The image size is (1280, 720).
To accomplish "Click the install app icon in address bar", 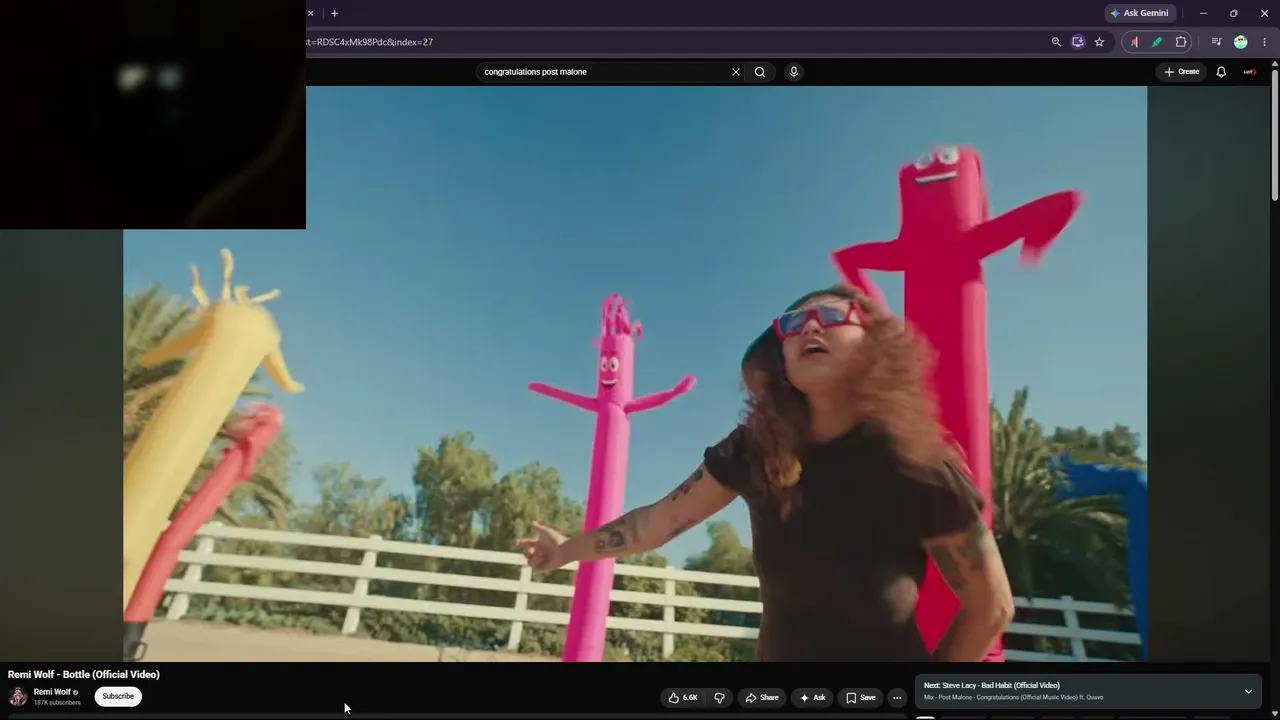I will (x=1077, y=42).
